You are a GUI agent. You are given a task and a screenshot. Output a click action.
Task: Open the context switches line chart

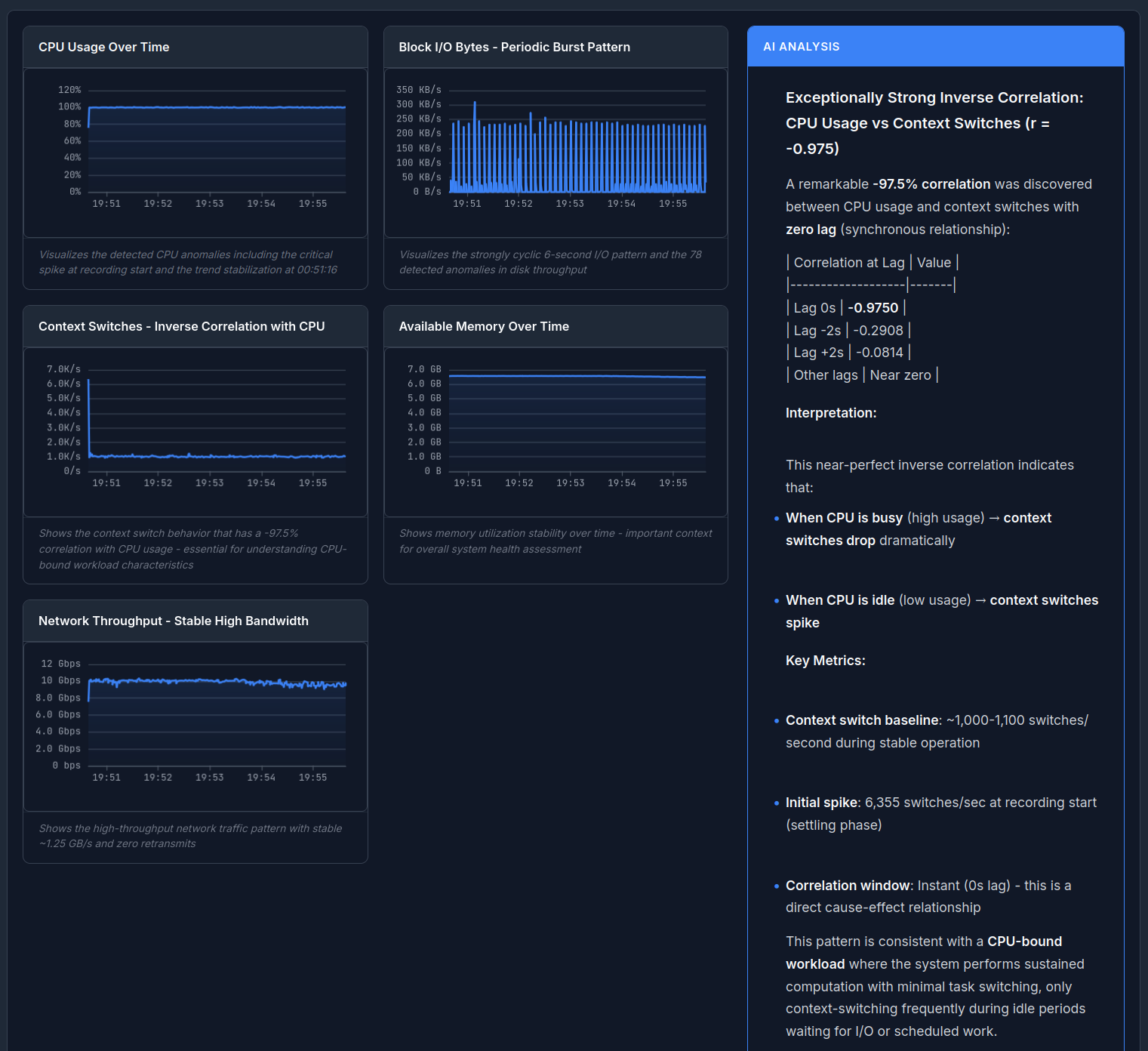coord(195,432)
